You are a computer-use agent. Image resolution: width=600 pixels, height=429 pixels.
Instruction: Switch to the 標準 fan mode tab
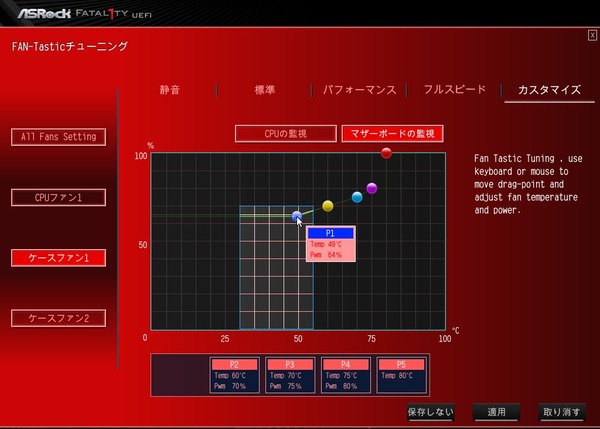pyautogui.click(x=265, y=90)
